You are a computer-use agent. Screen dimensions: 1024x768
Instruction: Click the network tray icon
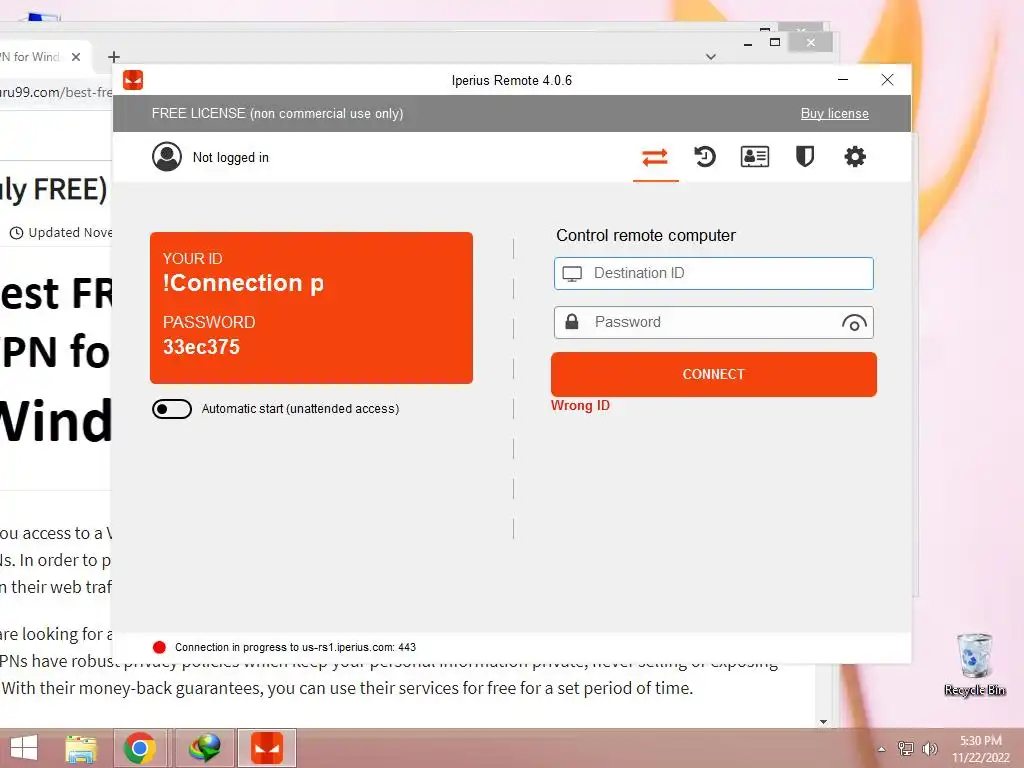[906, 749]
